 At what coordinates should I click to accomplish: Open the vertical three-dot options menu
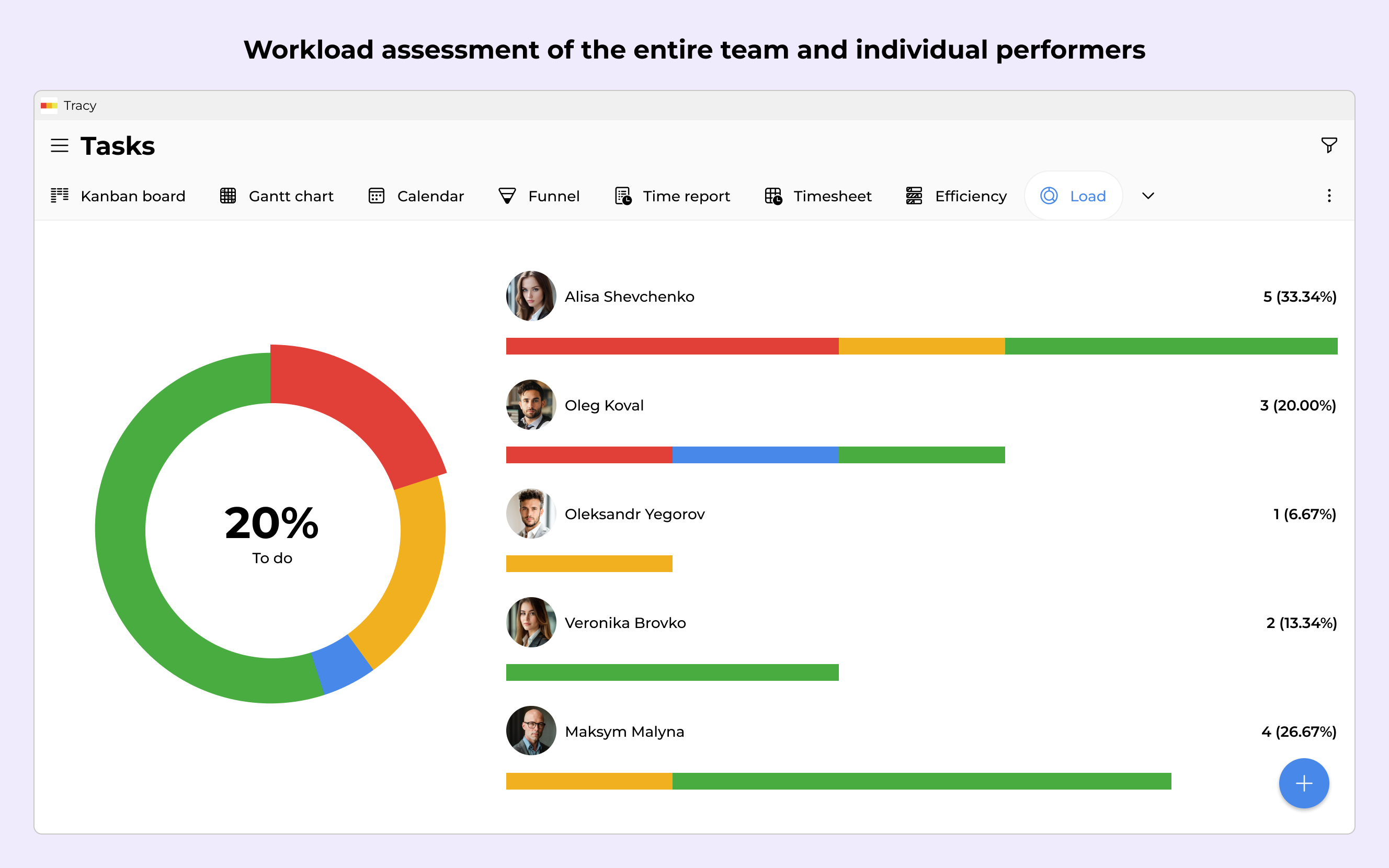1329,196
